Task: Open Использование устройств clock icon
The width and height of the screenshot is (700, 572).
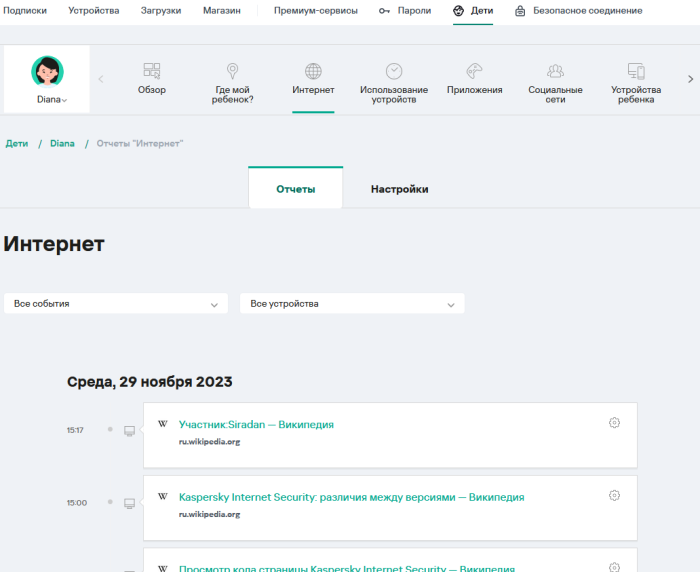Action: (394, 71)
